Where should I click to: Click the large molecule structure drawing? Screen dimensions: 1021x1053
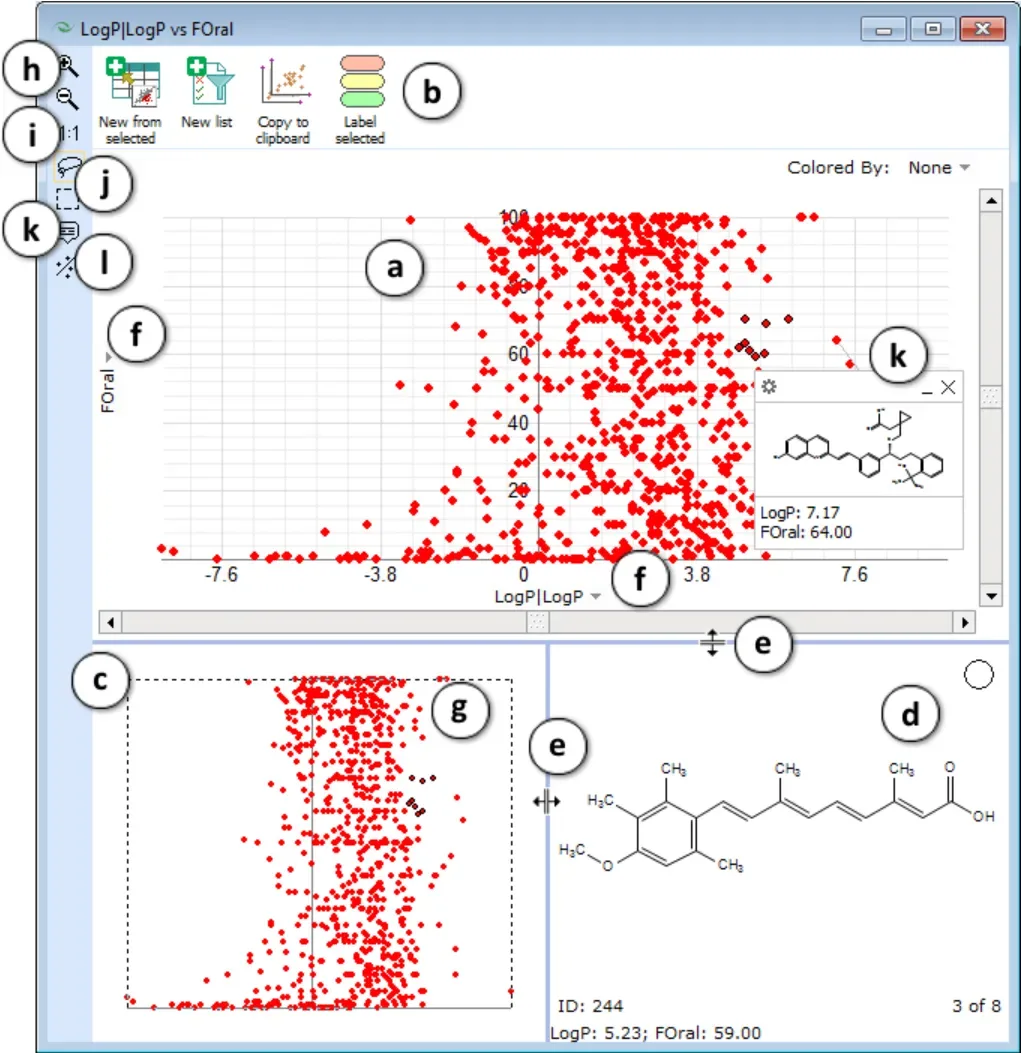(x=777, y=816)
